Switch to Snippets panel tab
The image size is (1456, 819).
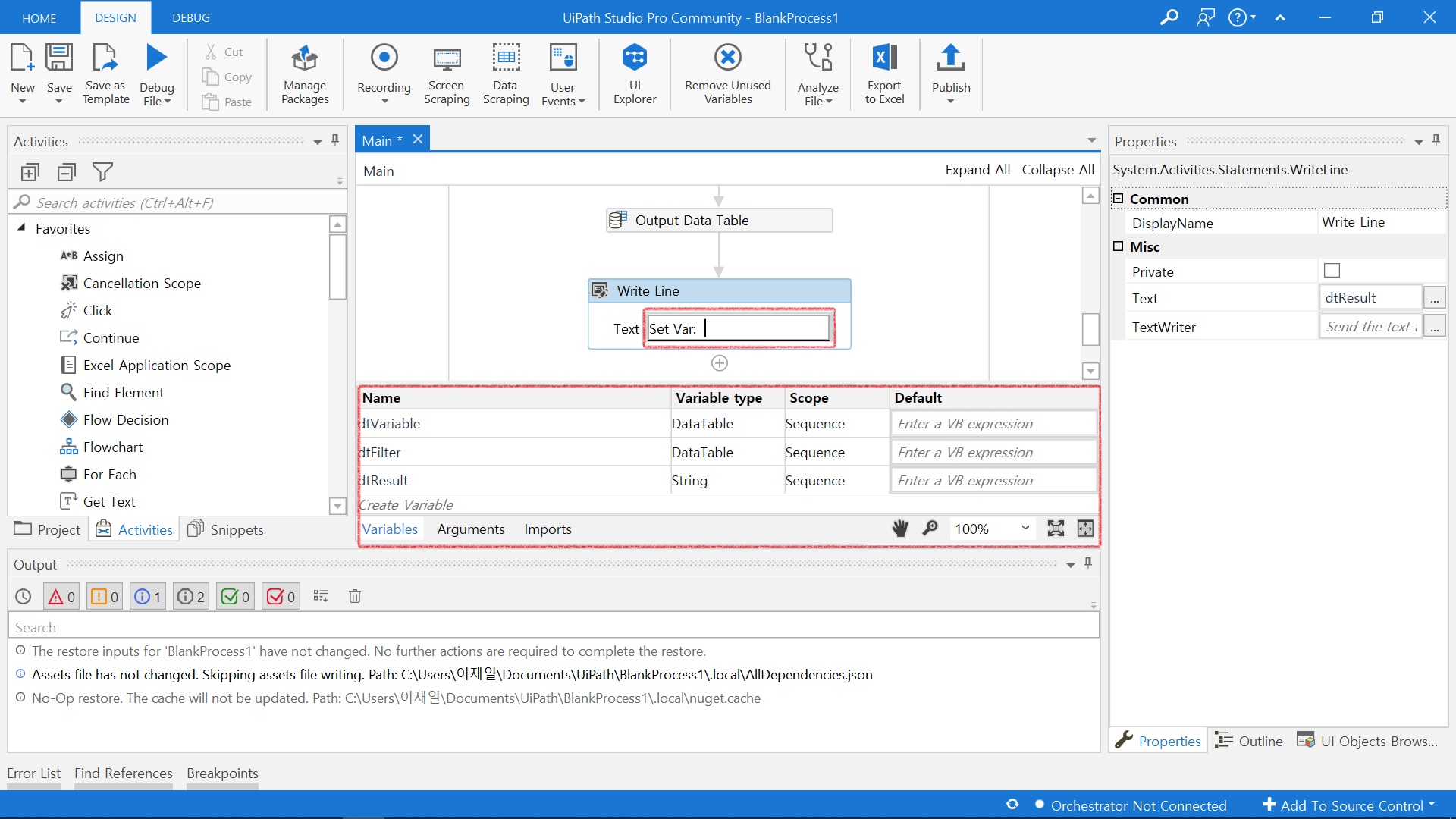click(225, 529)
